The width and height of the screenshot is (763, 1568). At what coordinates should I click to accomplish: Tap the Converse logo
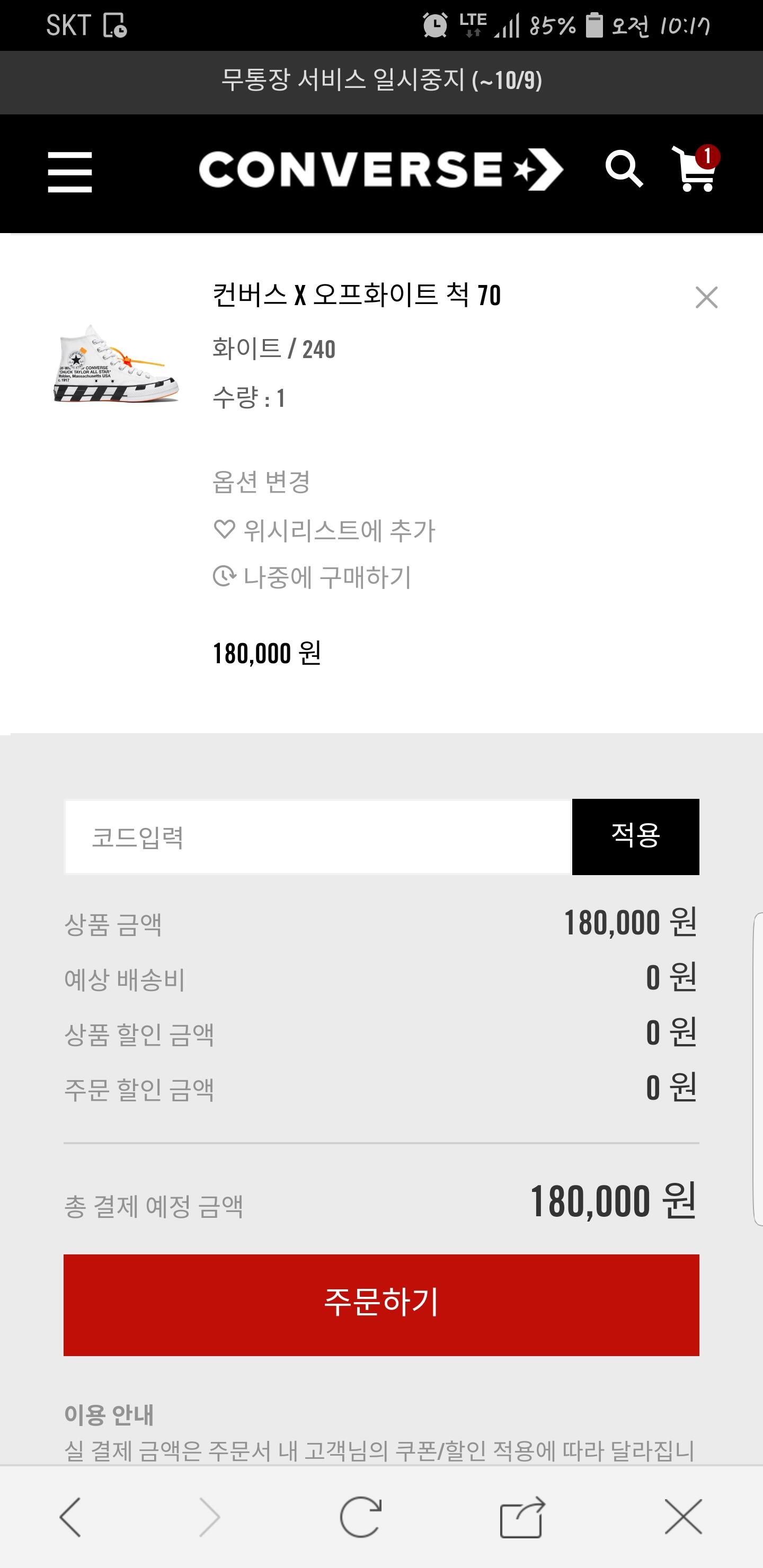[380, 170]
